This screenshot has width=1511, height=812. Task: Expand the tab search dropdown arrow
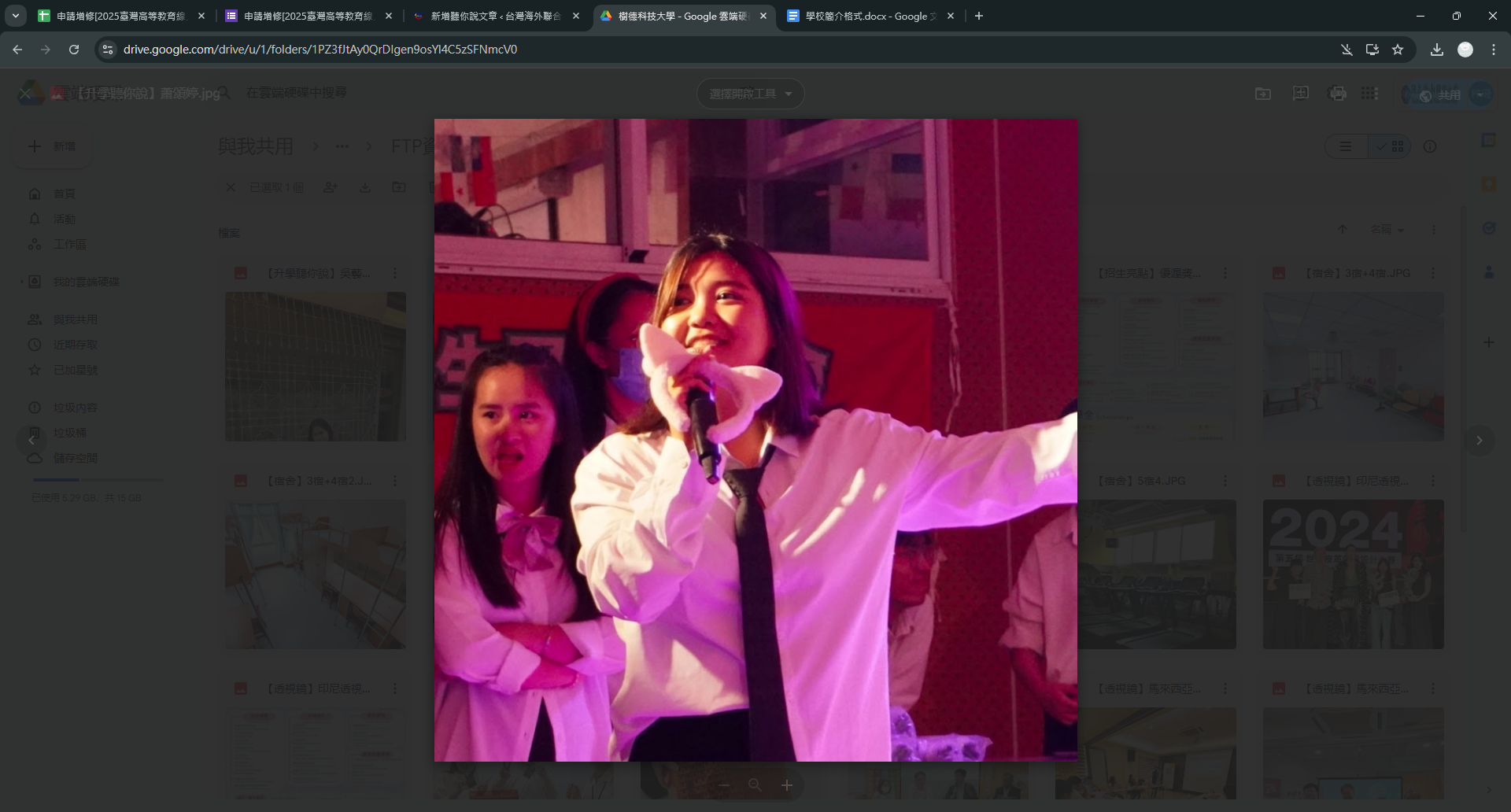(16, 16)
